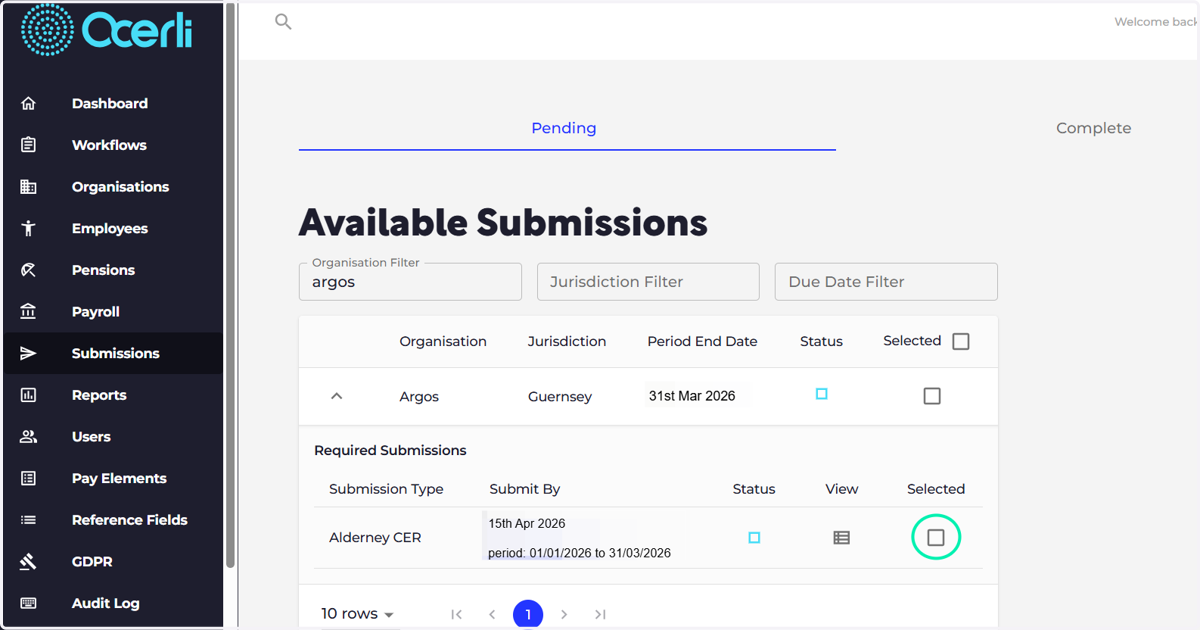Click the Organisations building icon
Image resolution: width=1200 pixels, height=630 pixels.
click(28, 187)
